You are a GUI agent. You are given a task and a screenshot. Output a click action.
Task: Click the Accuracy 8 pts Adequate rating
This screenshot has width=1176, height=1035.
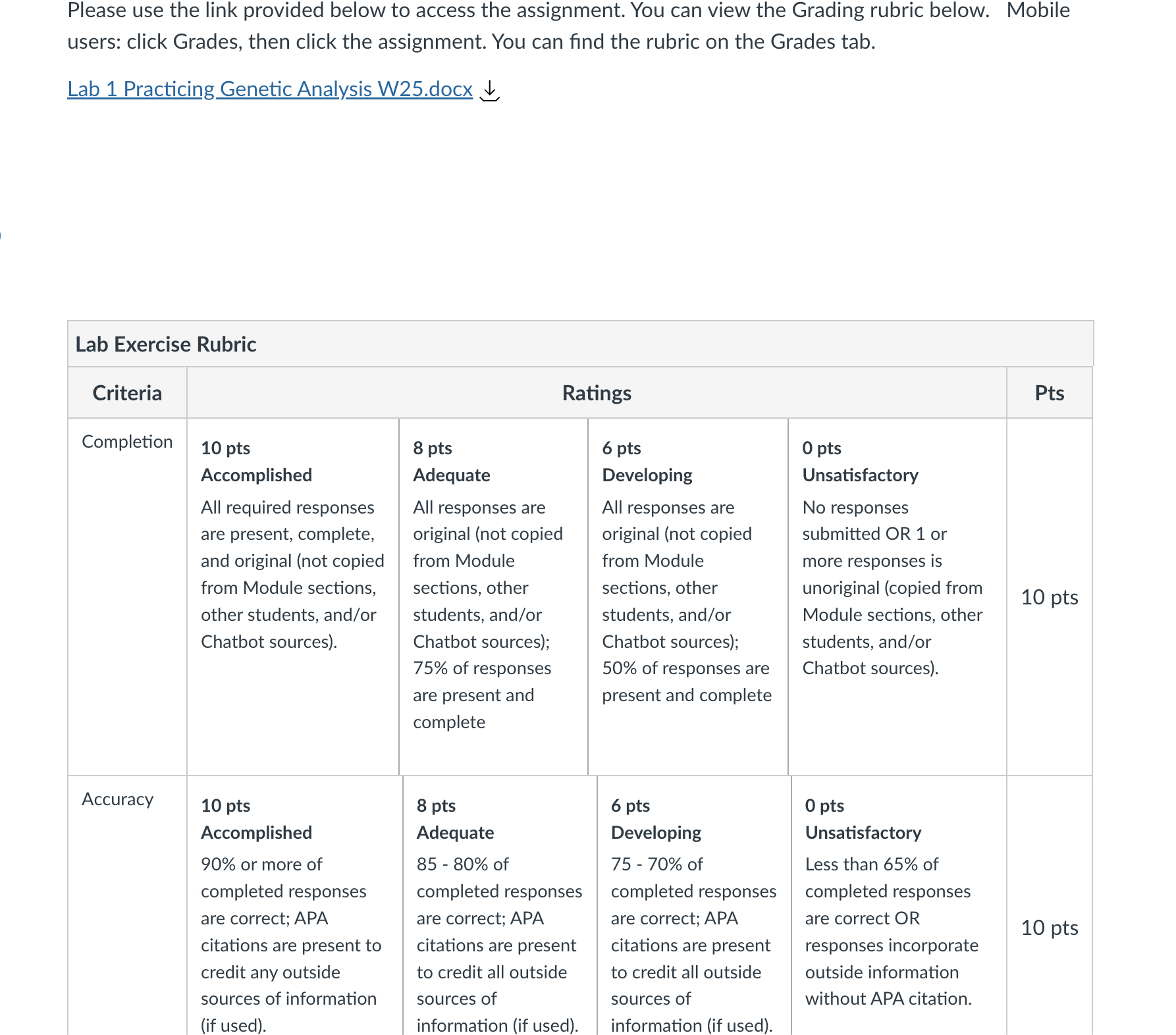(x=500, y=905)
